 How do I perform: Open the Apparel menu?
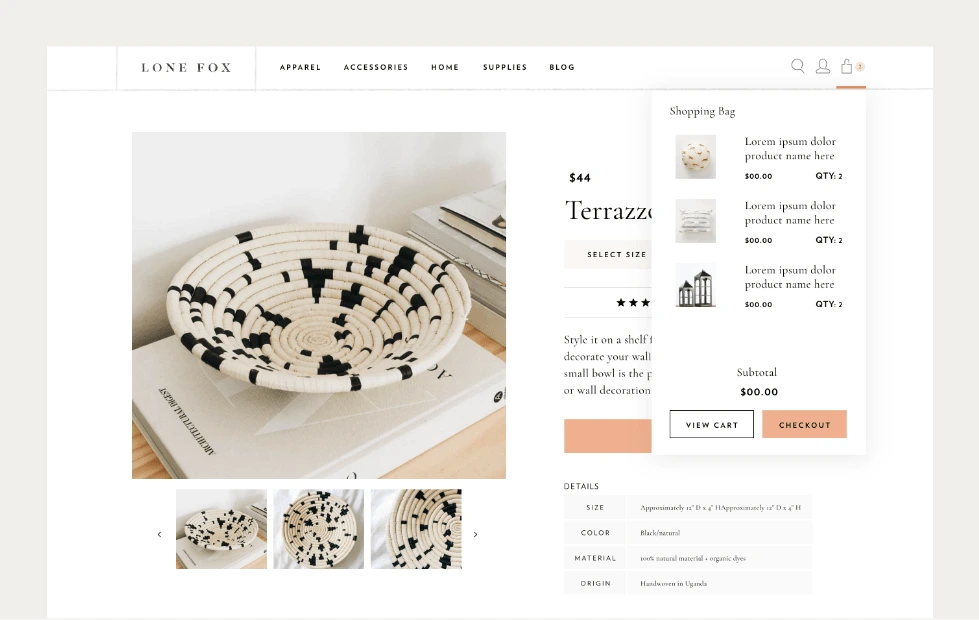click(x=300, y=67)
